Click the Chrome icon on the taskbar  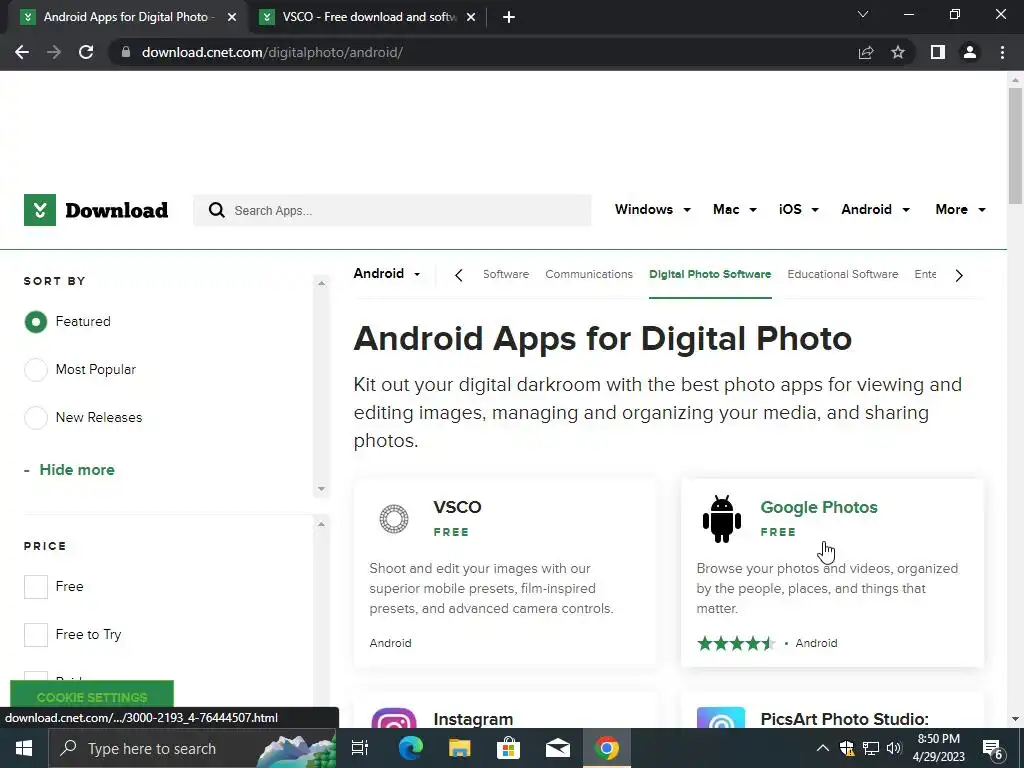click(607, 748)
